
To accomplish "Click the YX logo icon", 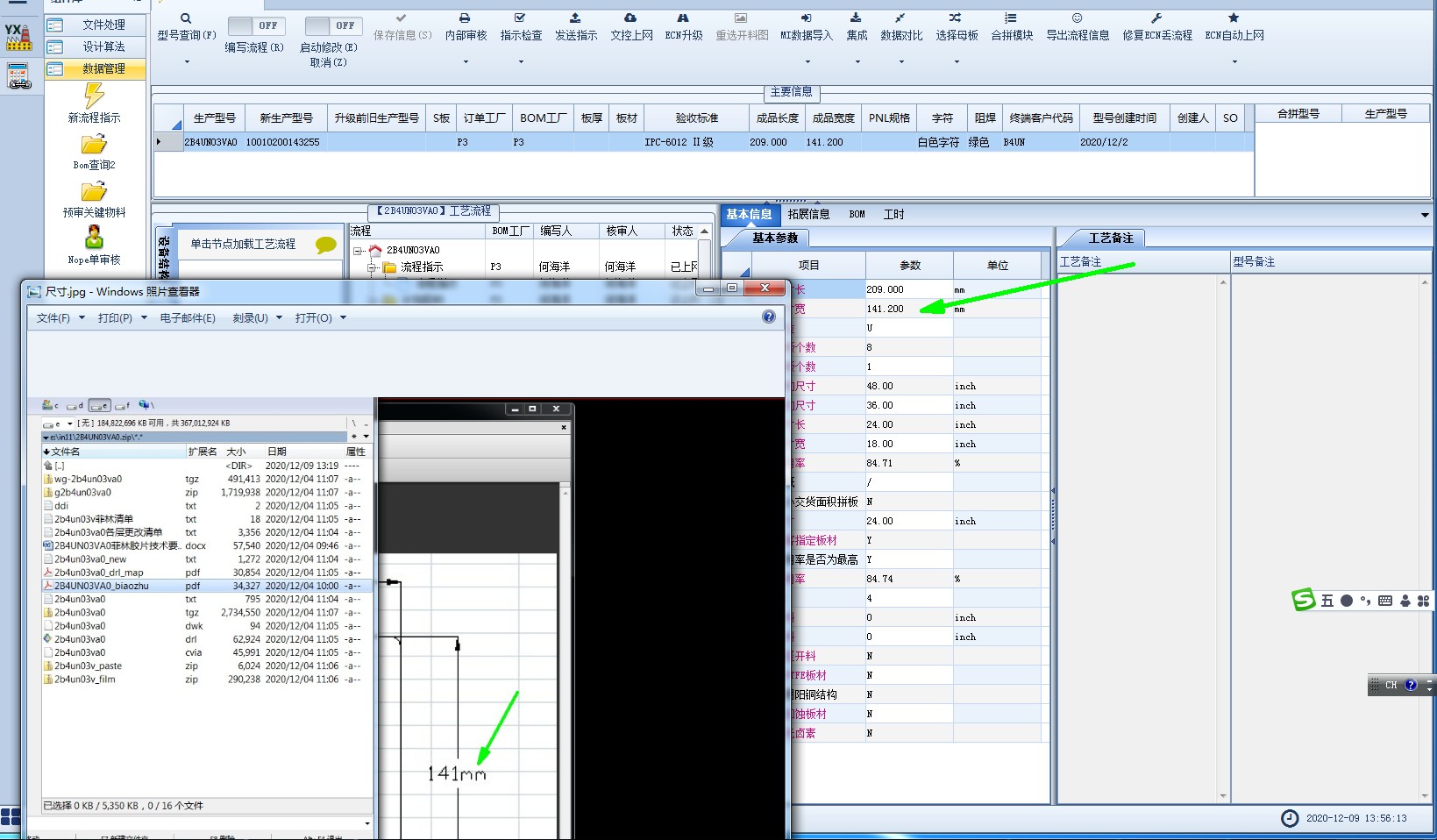I will click(18, 38).
